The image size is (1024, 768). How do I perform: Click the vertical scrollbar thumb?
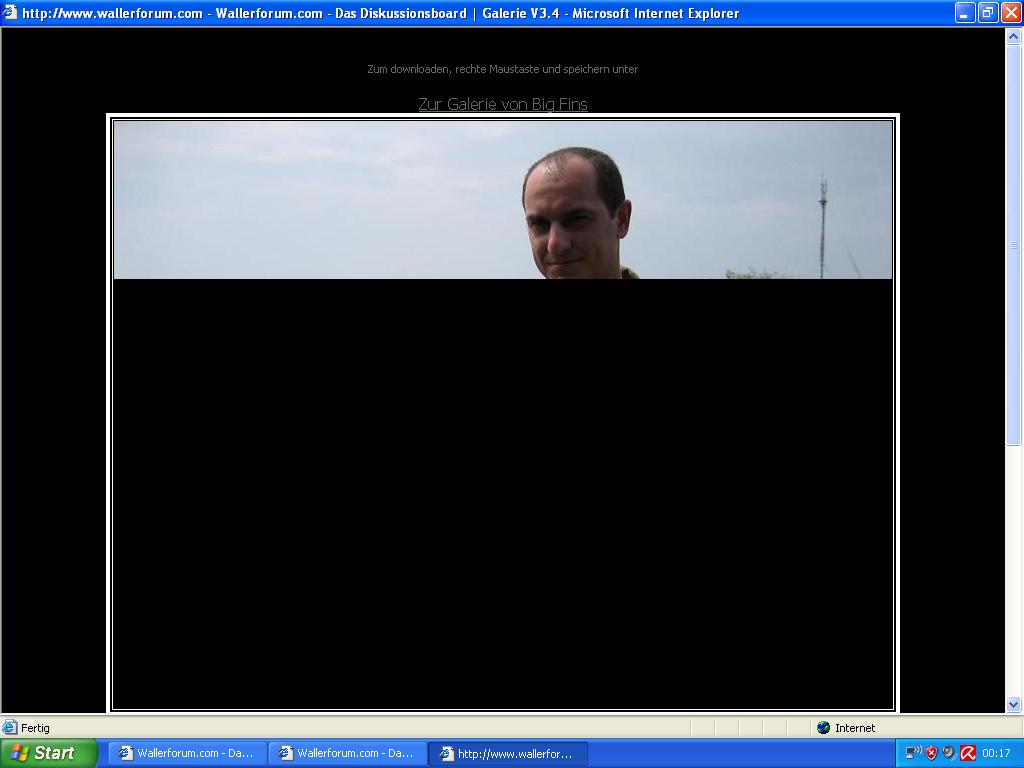(1013, 245)
